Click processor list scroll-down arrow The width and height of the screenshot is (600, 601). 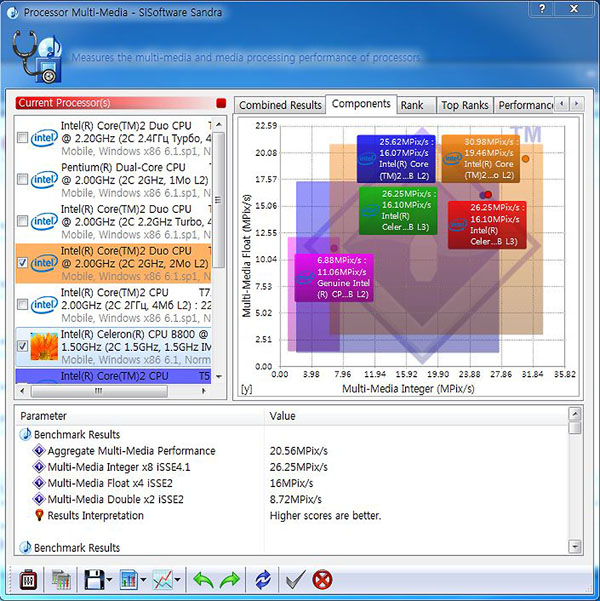pyautogui.click(x=219, y=377)
